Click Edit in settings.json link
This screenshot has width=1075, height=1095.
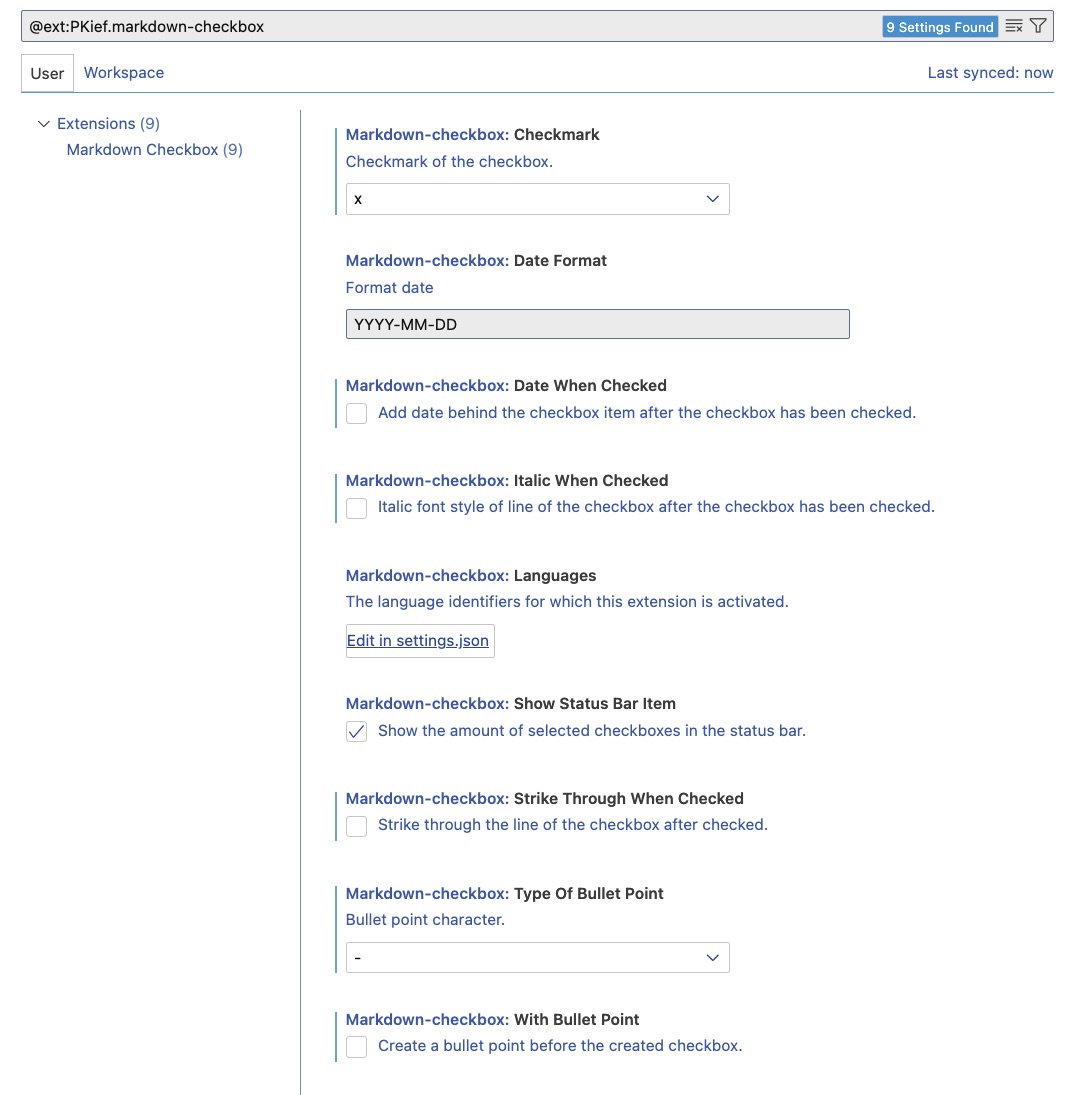click(418, 641)
